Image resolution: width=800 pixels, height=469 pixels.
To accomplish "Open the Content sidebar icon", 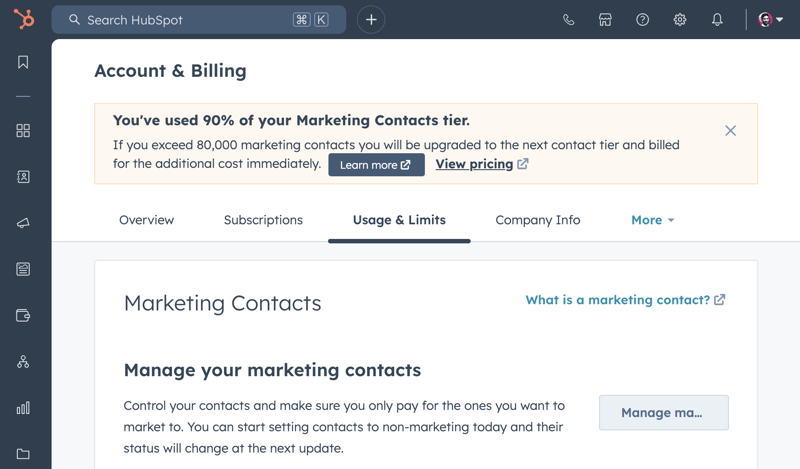I will pos(23,269).
